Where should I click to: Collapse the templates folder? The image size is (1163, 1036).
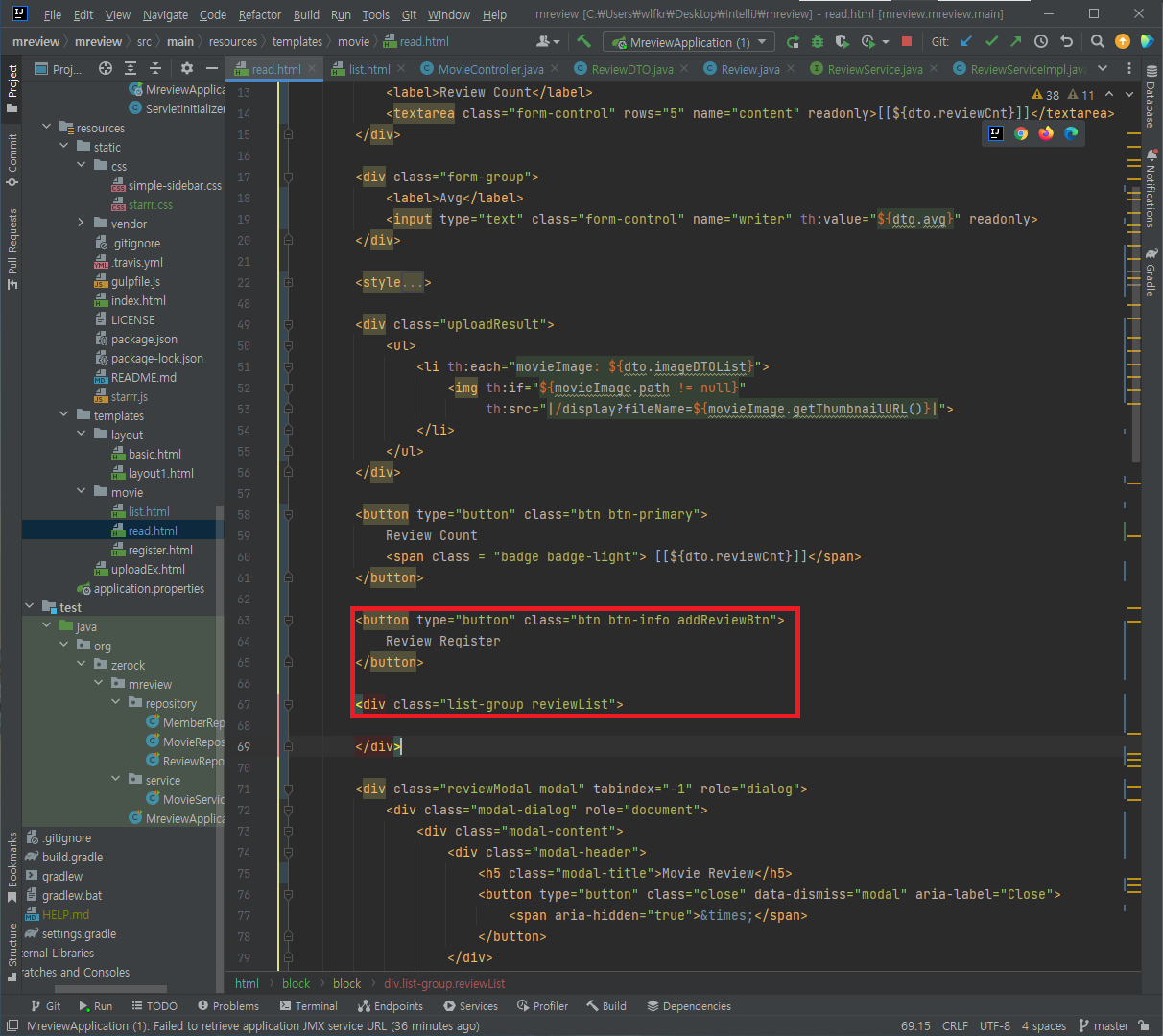point(64,415)
